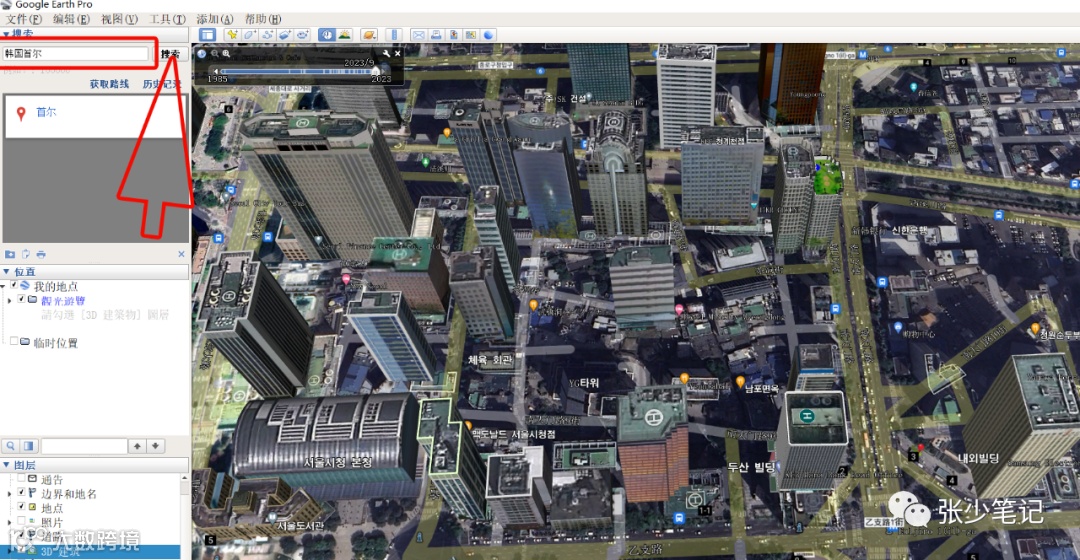
Task: Click 获取路线 link
Action: pyautogui.click(x=109, y=84)
